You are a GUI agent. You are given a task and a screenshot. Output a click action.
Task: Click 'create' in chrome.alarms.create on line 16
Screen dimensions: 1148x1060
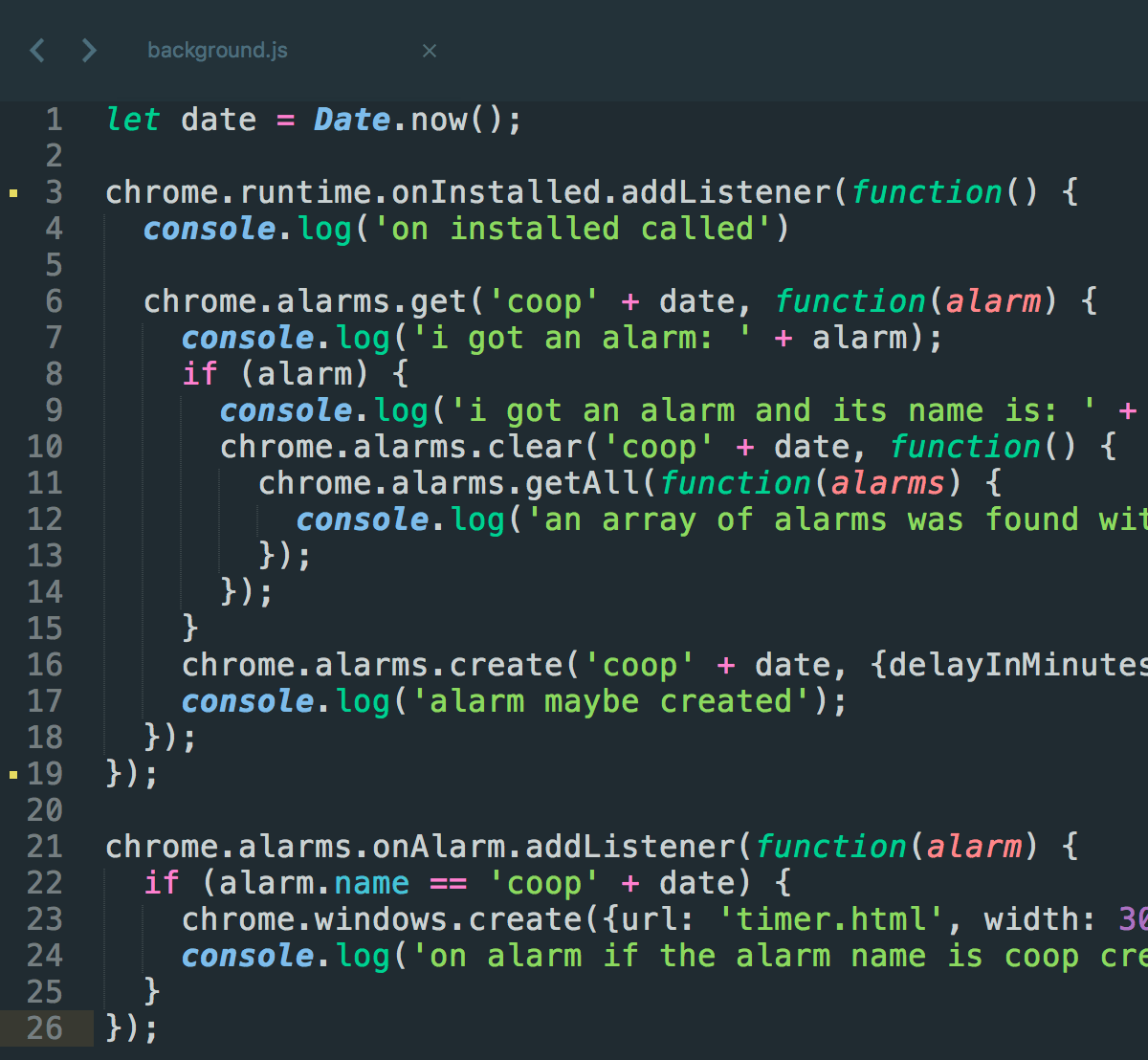pyautogui.click(x=506, y=665)
